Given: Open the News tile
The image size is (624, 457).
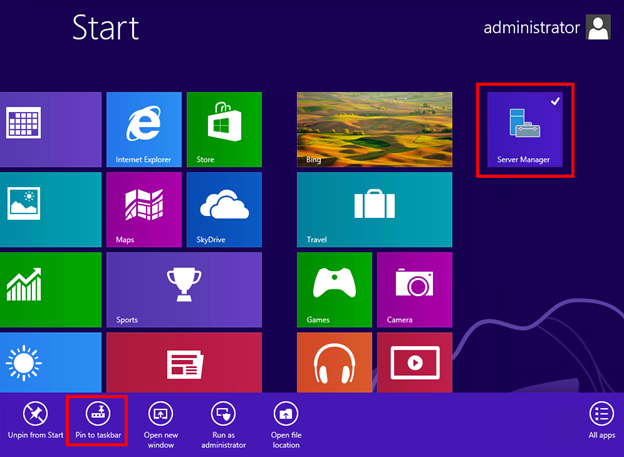Looking at the screenshot, I should coord(184,362).
